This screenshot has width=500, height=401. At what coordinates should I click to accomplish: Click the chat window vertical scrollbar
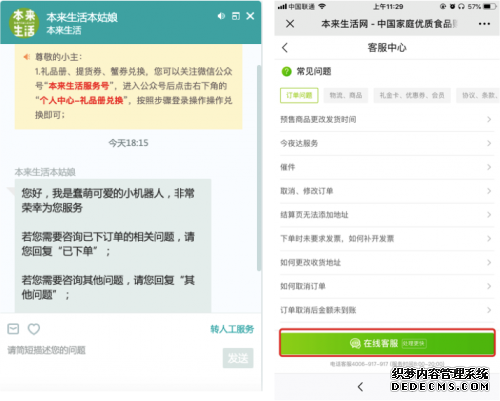(259, 168)
